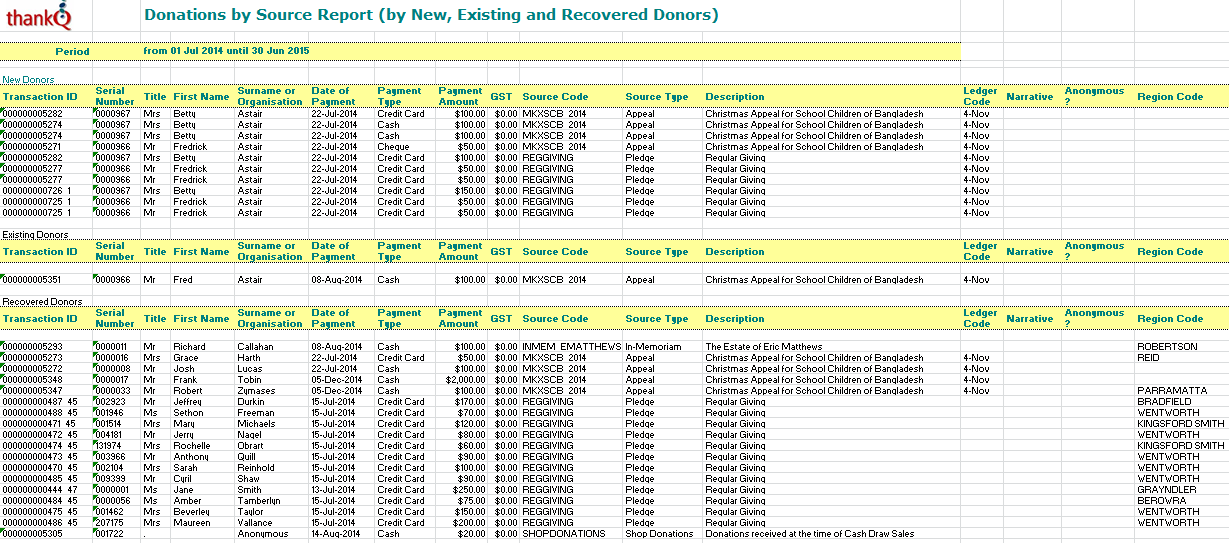
Task: Select description 'The Estate of Eric Matthews'
Action: coord(765,347)
